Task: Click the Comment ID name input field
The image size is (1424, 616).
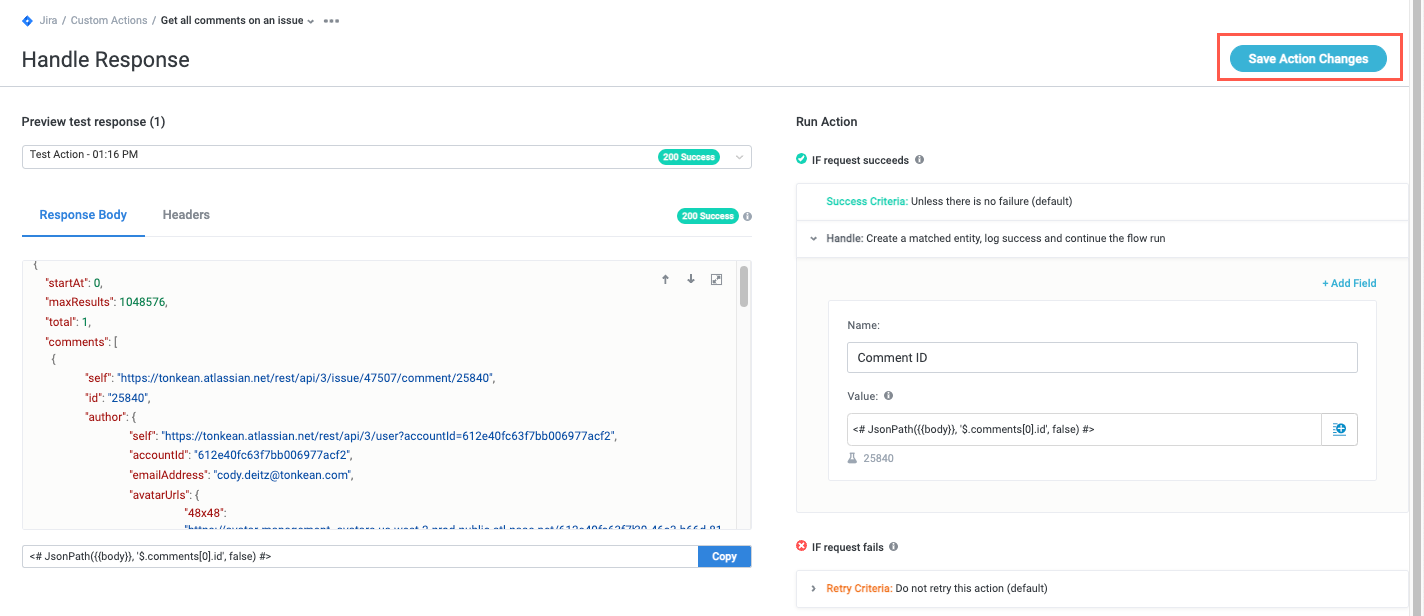Action: (x=1101, y=357)
